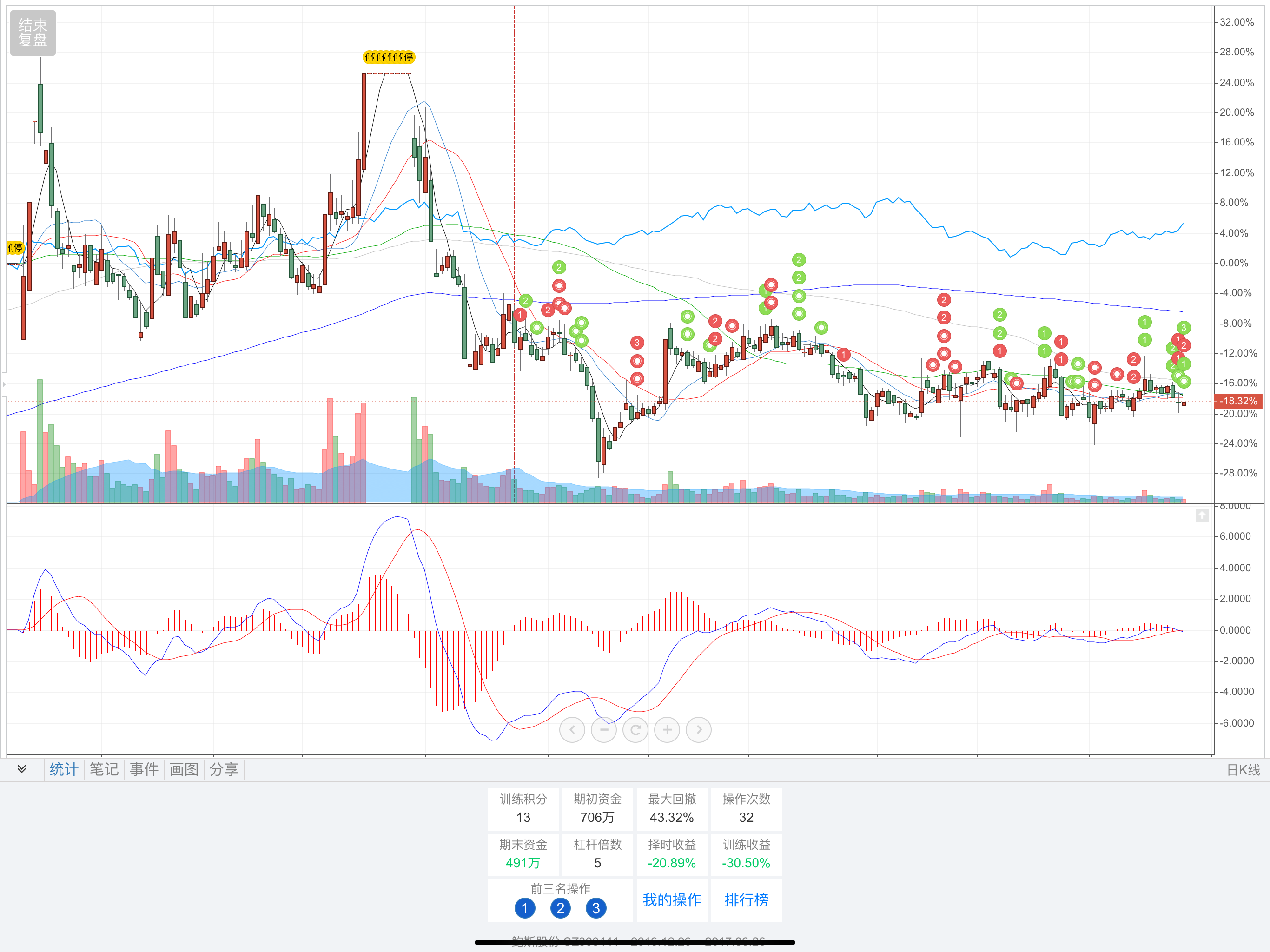Change the 日K线 period selector
The image size is (1270, 952).
point(1243,770)
